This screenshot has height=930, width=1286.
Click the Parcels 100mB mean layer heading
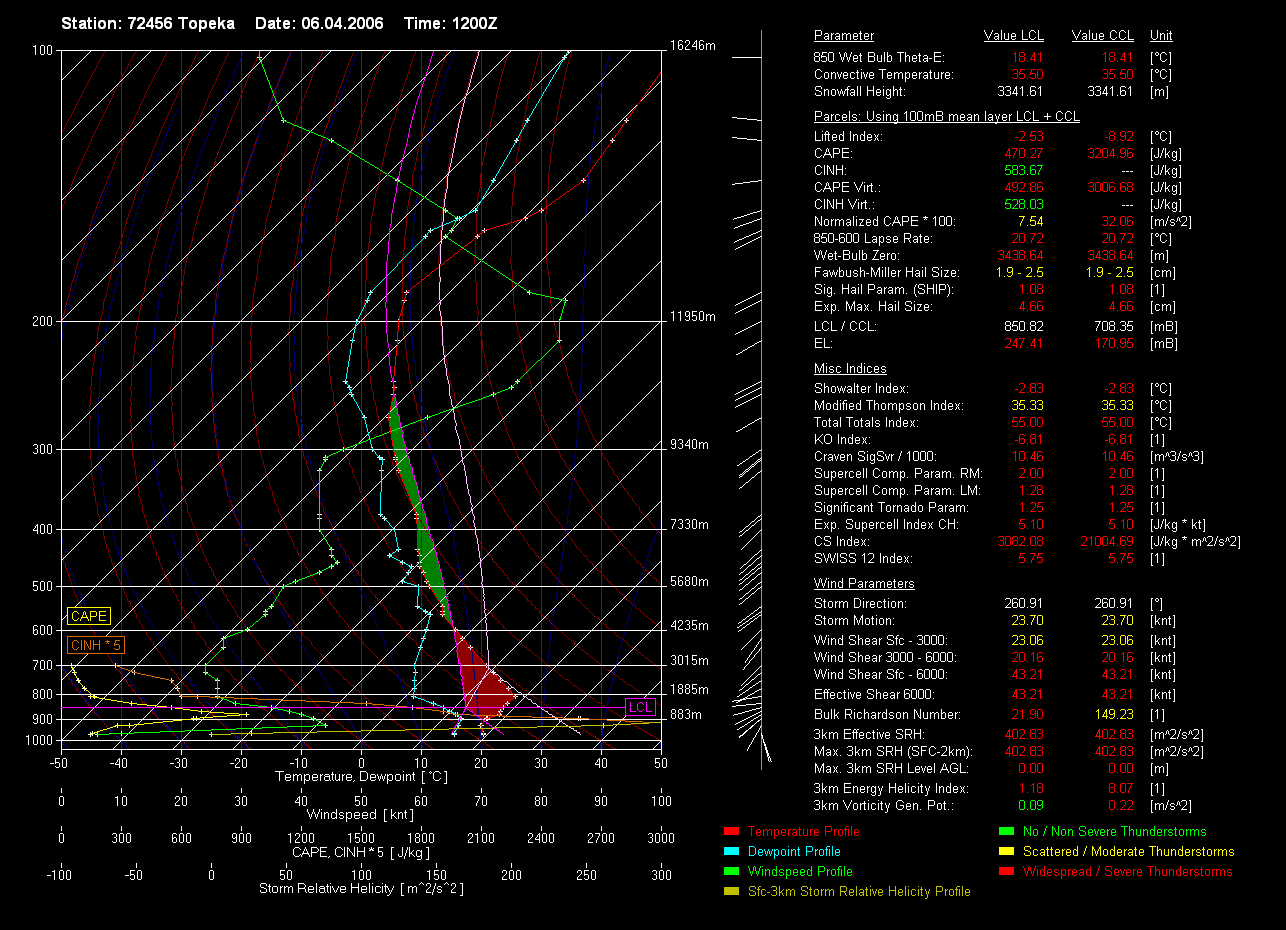pos(946,117)
